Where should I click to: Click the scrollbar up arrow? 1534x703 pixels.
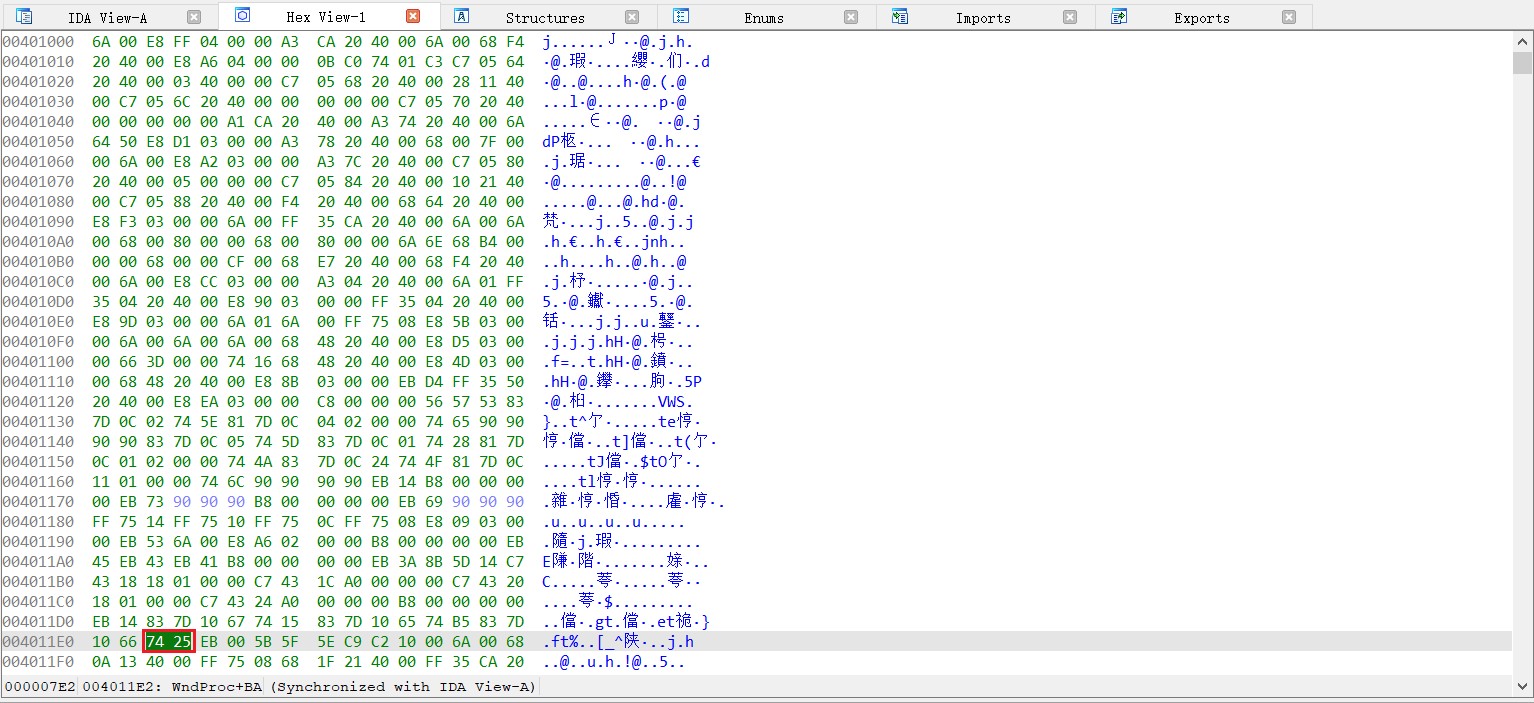click(x=1522, y=40)
